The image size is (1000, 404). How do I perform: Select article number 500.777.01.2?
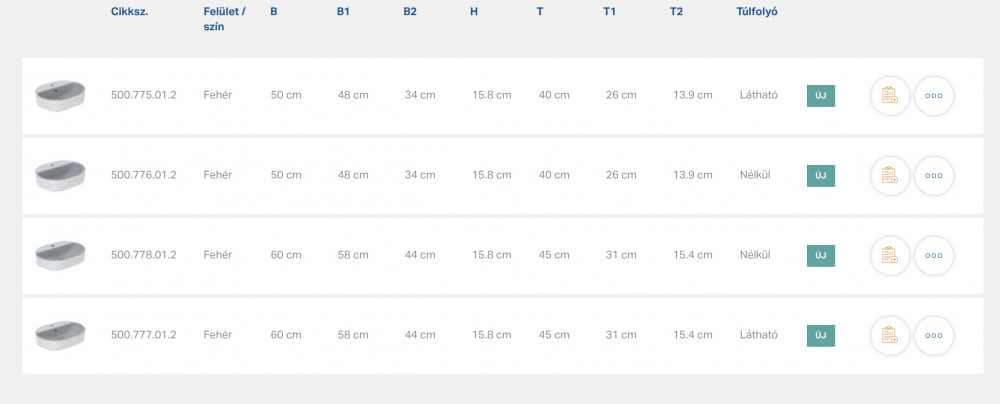click(143, 335)
